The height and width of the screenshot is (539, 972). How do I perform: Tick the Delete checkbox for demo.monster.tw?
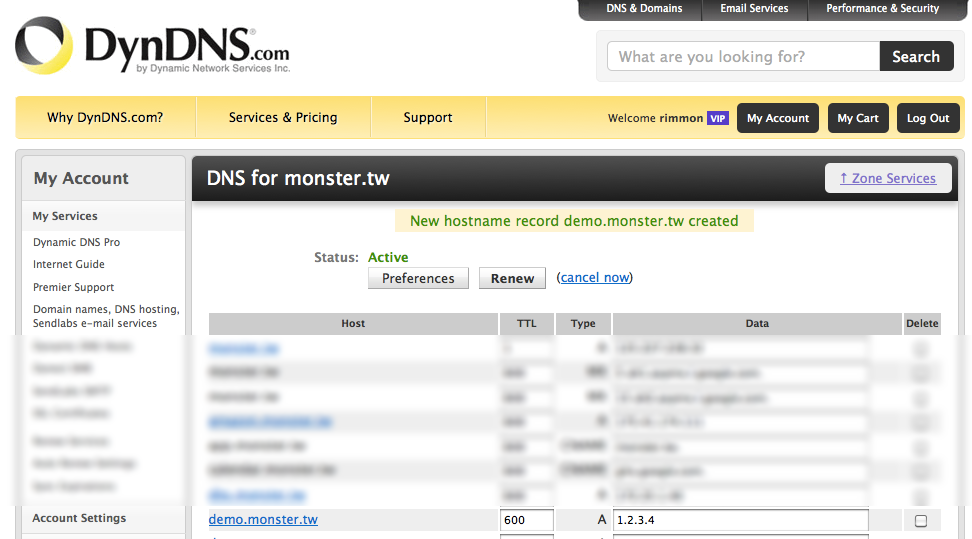pos(921,521)
